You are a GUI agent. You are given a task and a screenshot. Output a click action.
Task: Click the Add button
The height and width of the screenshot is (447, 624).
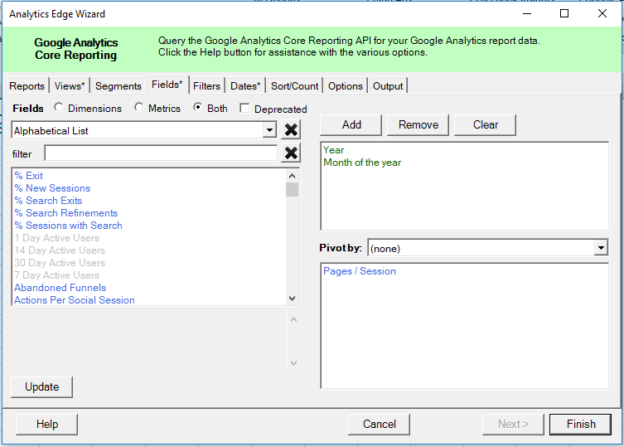click(351, 125)
